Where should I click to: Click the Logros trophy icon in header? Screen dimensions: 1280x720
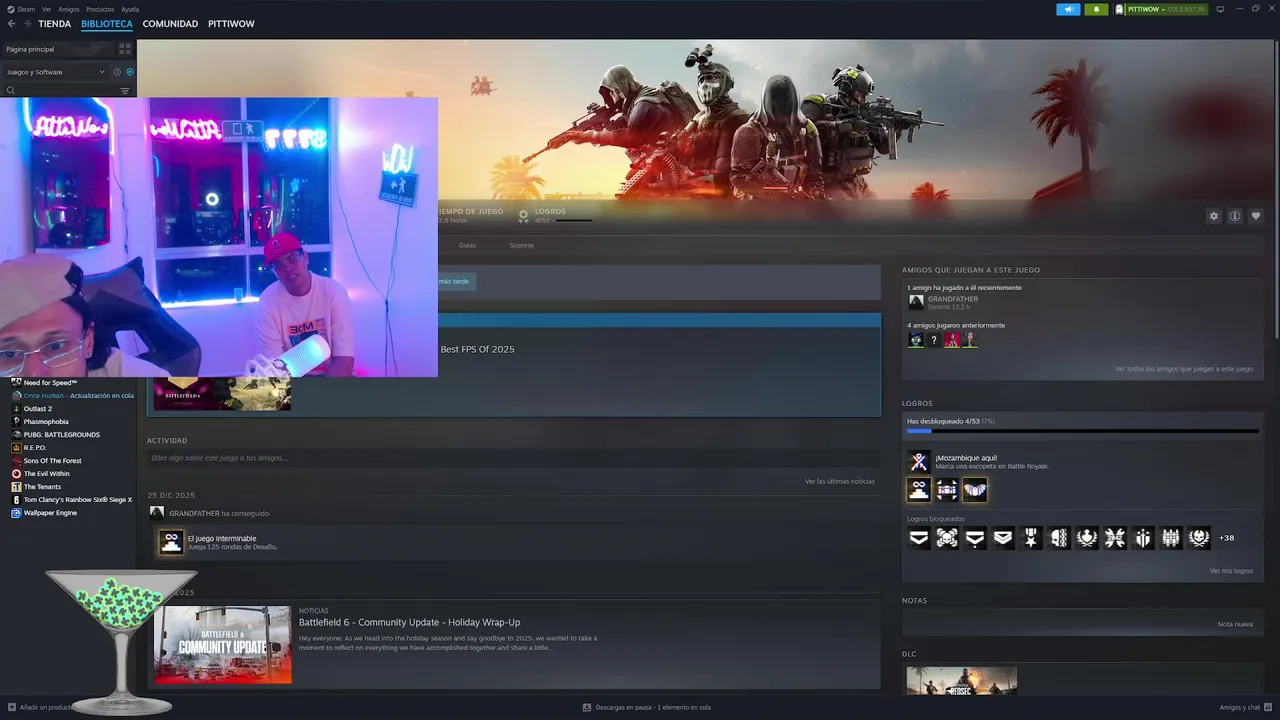tap(523, 215)
